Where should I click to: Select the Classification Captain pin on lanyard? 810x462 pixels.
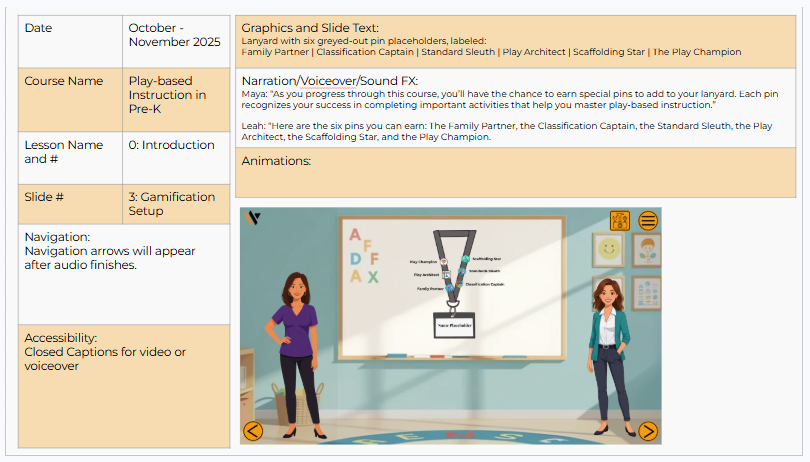(459, 284)
